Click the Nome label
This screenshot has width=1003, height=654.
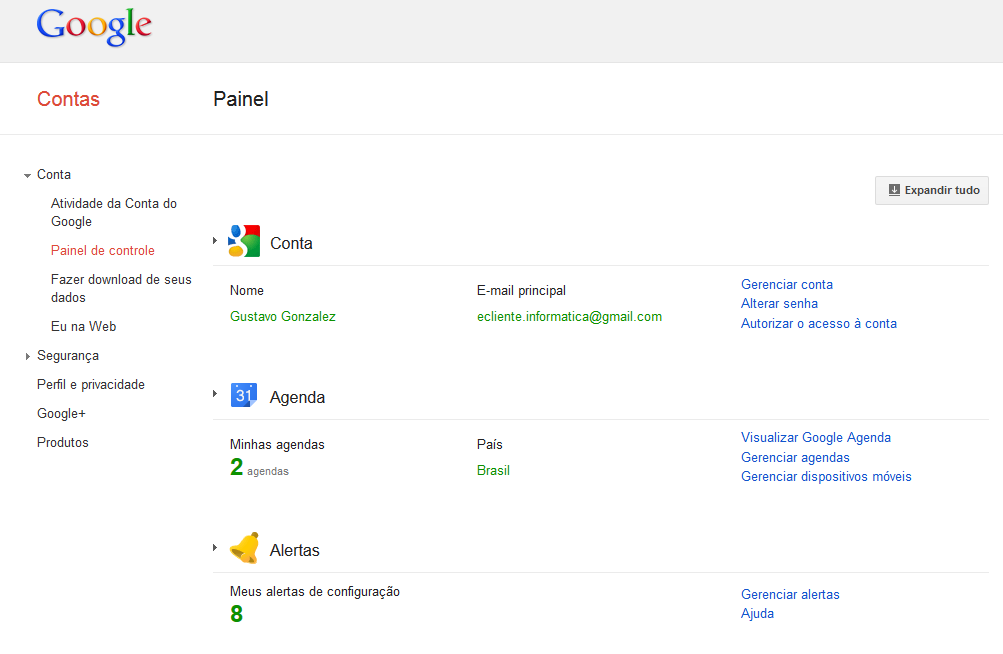pyautogui.click(x=247, y=291)
